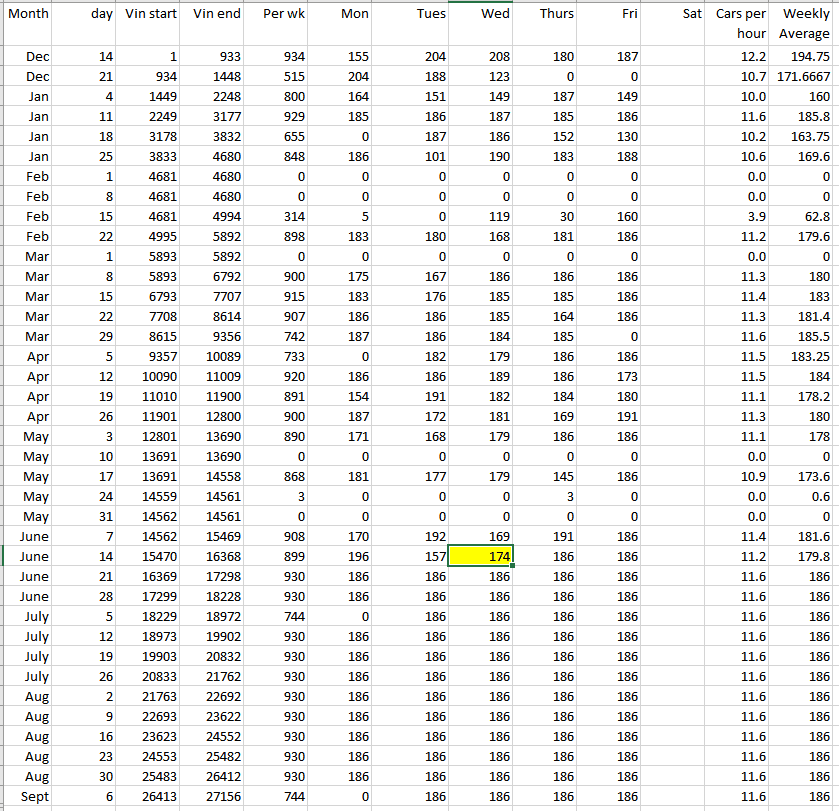This screenshot has width=839, height=811.
Task: Click the Weekly Average cell showing 183.25
Action: pyautogui.click(x=804, y=357)
